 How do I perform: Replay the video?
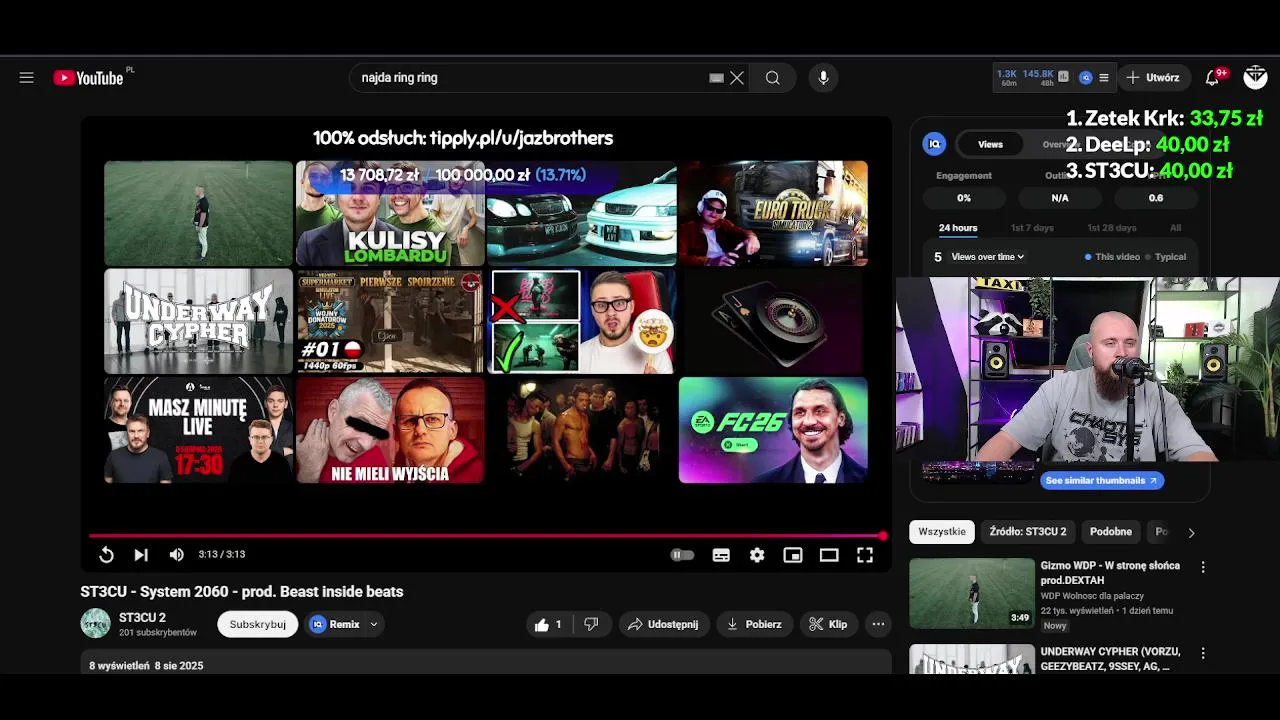(106, 555)
